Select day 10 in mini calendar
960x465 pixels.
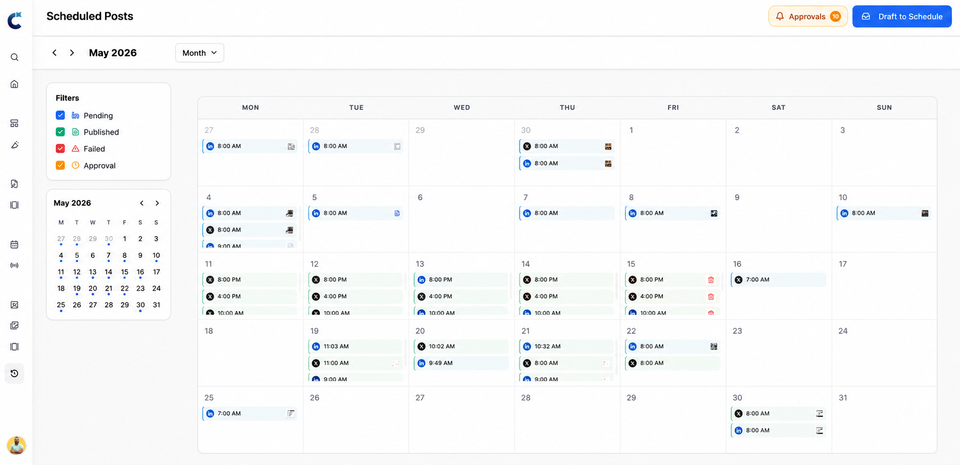tap(156, 256)
